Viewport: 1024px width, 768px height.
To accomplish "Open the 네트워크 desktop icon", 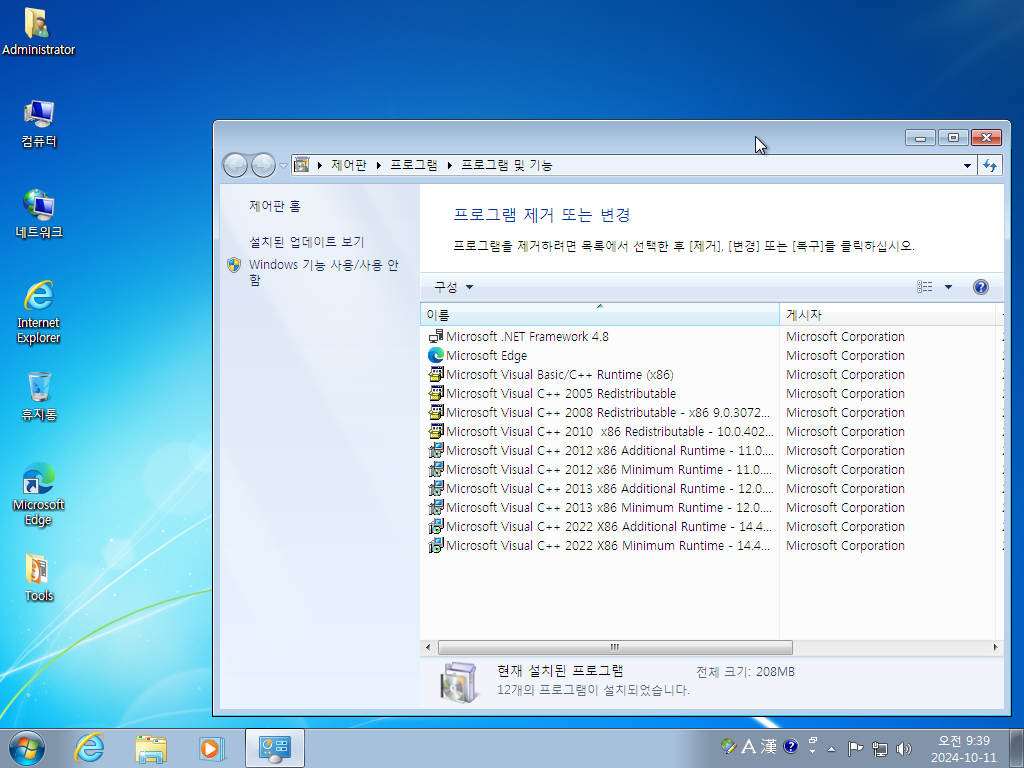I will tap(39, 214).
